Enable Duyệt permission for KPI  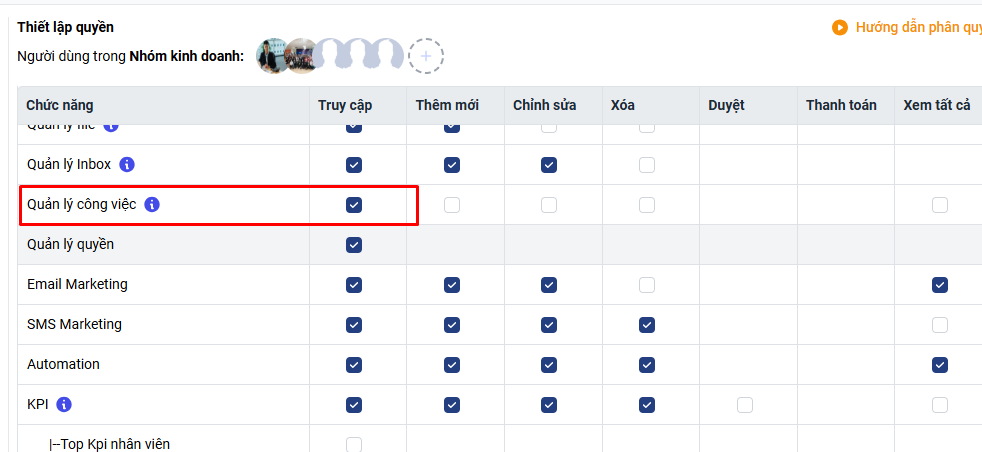click(x=745, y=405)
